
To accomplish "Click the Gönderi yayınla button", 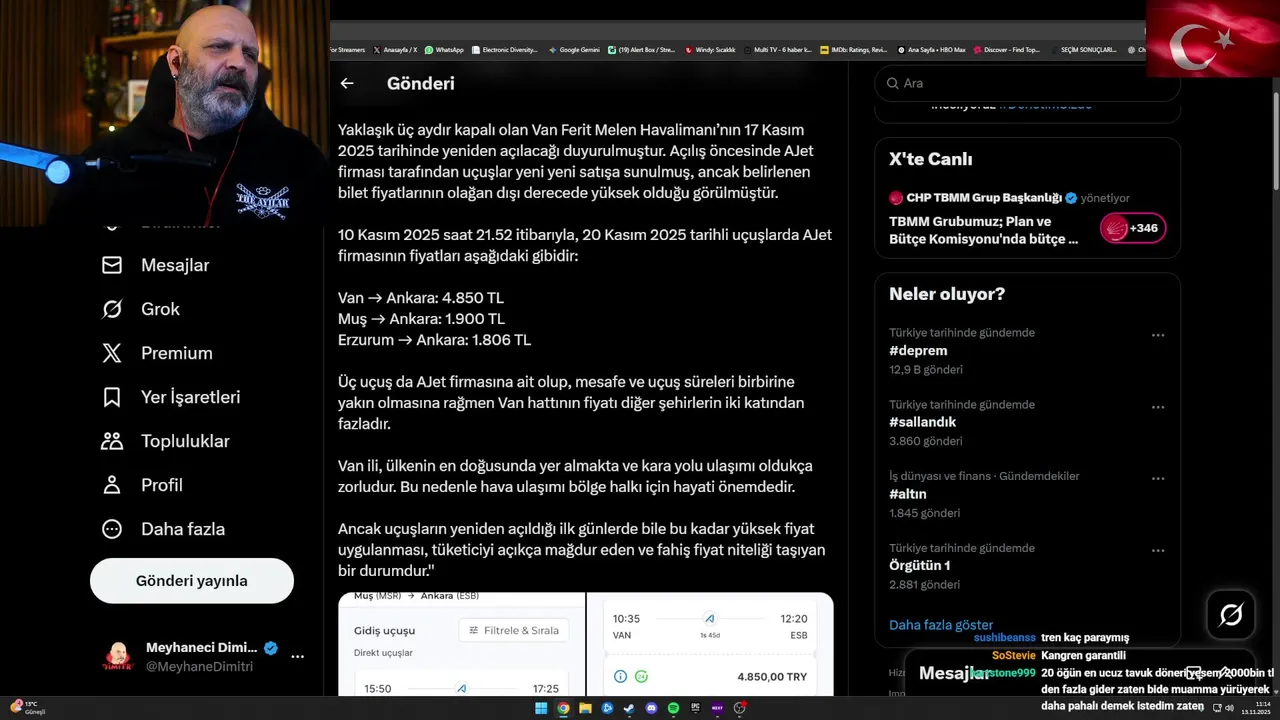I will 192,581.
